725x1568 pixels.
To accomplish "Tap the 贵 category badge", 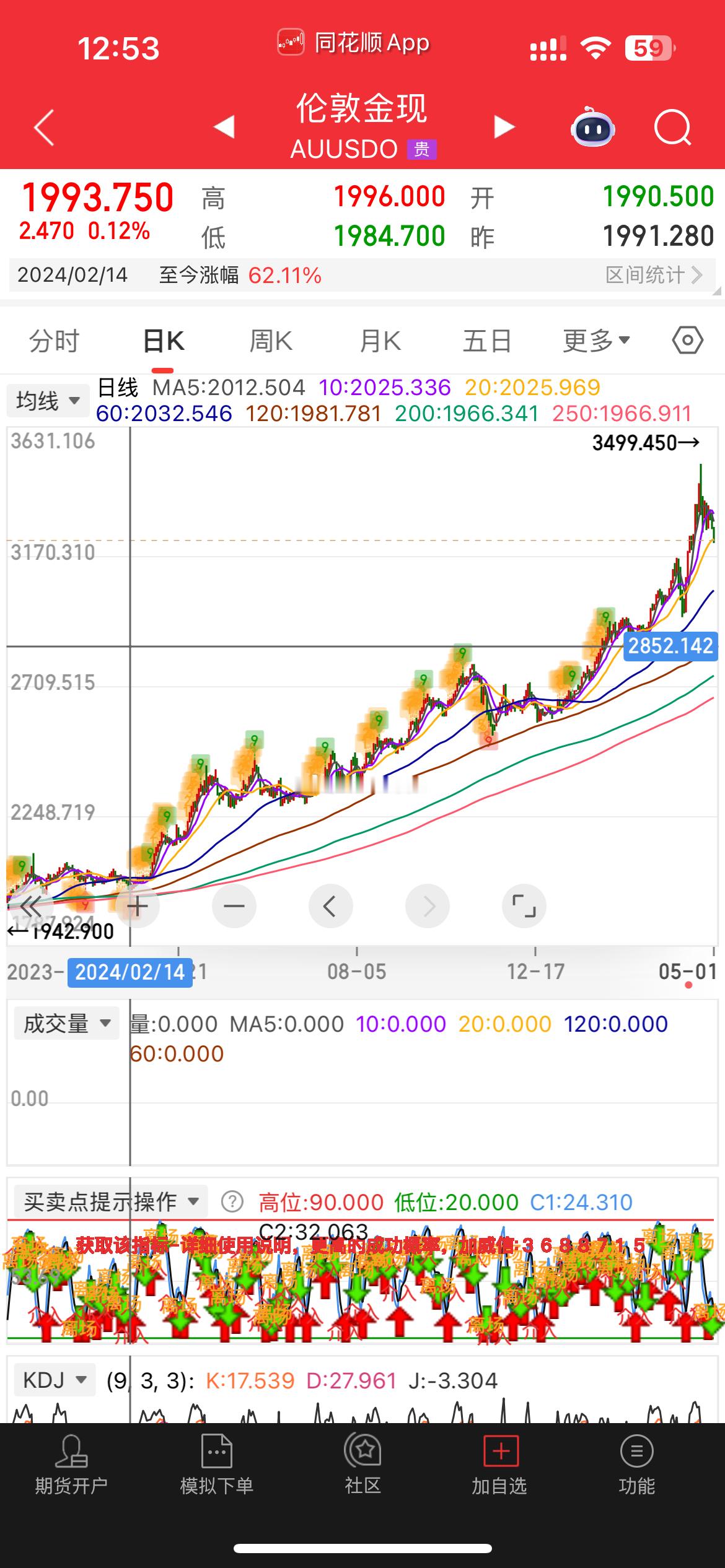I will click(x=422, y=149).
